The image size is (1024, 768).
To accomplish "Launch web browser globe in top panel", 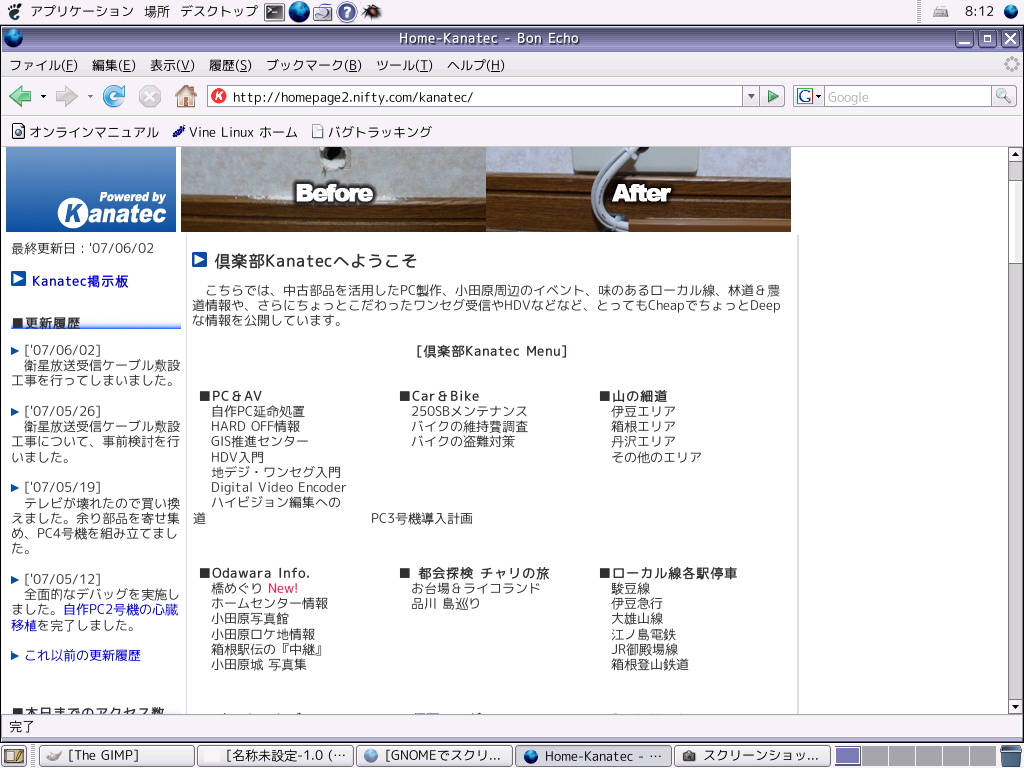I will tap(298, 12).
